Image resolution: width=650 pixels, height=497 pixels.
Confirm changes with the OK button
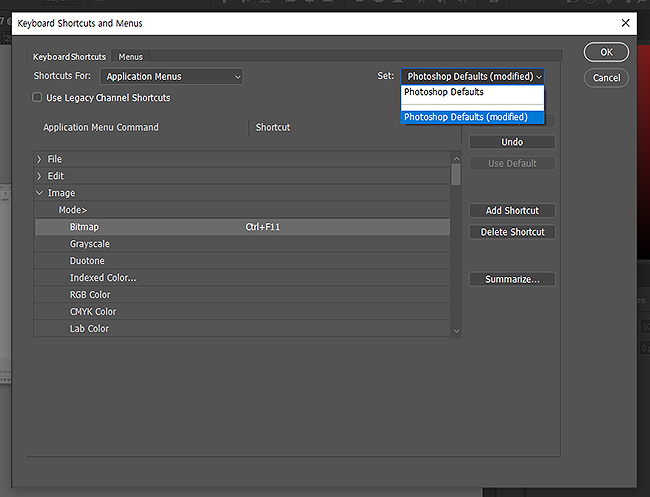point(606,52)
